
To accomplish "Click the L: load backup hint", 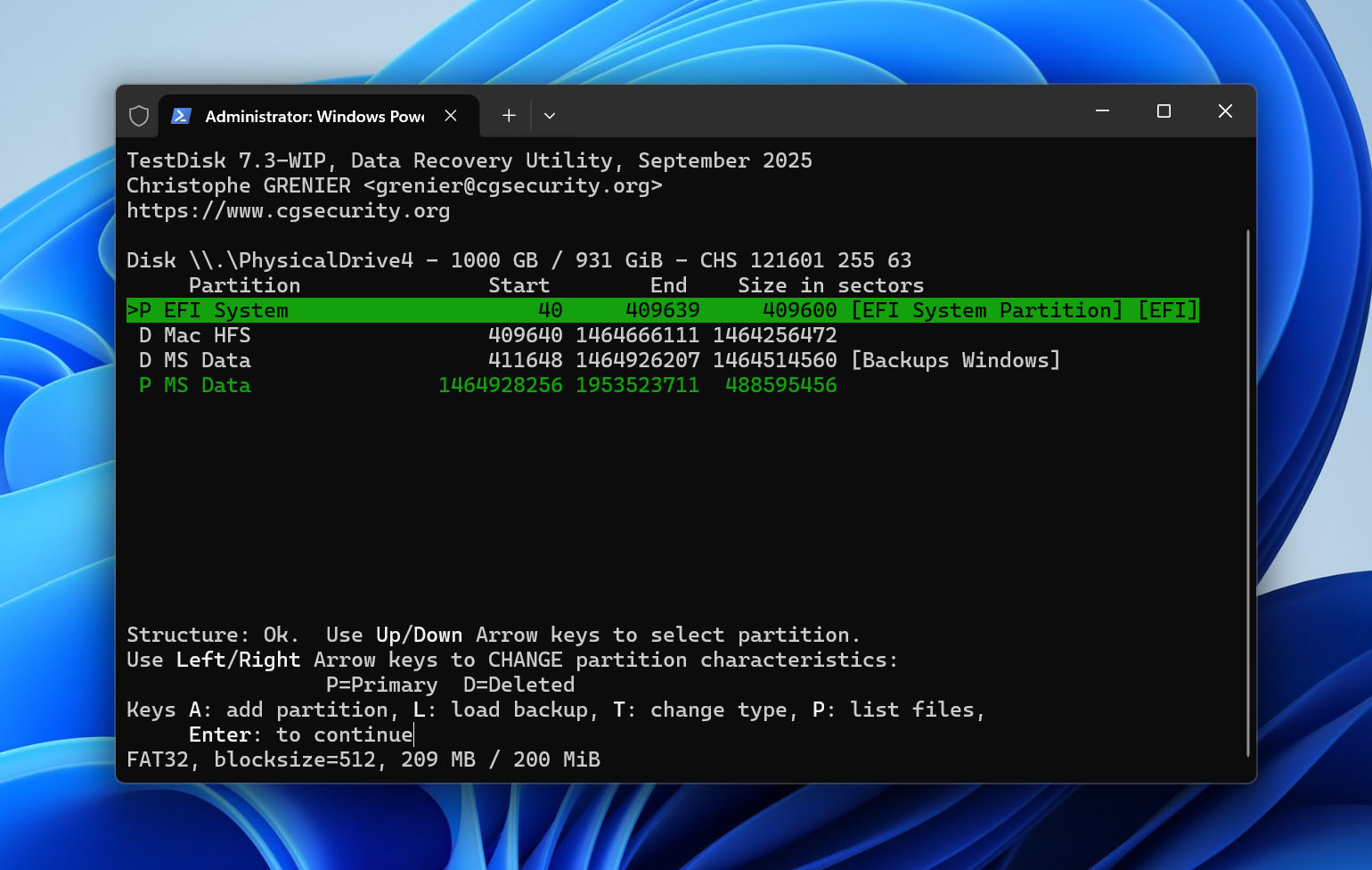I will 505,710.
